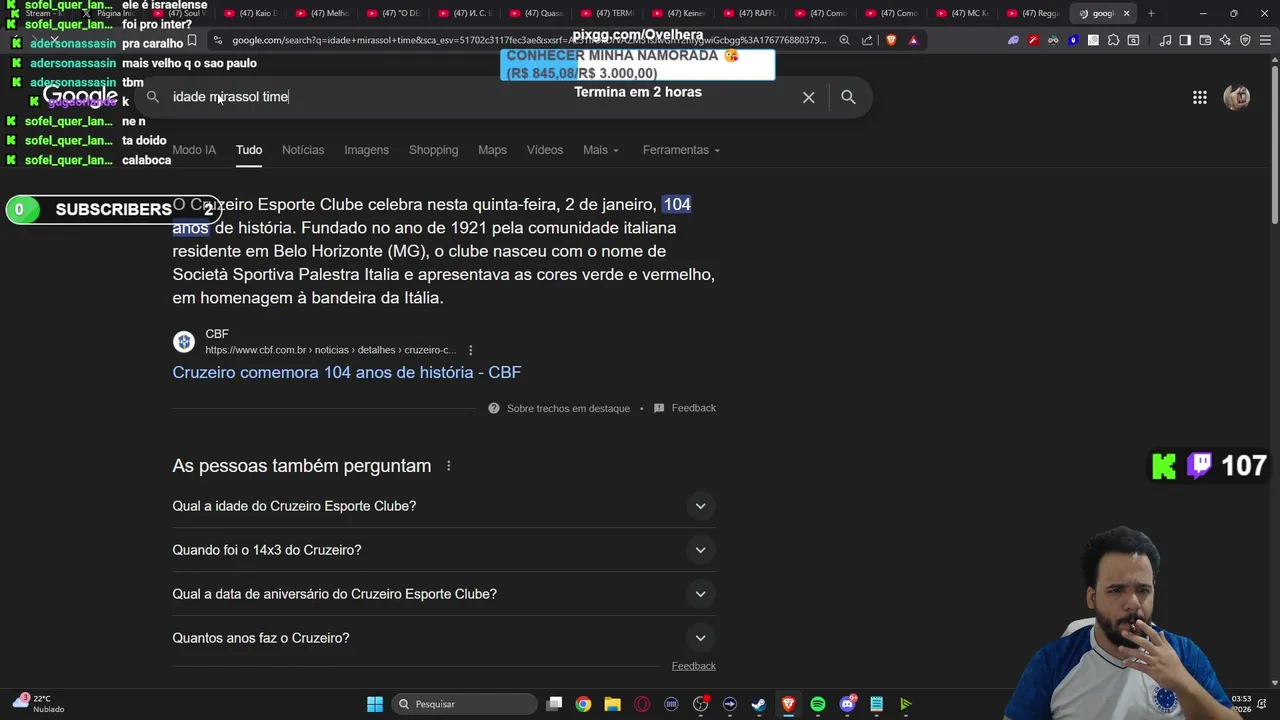Click the taskbar Pesquisar search box
The height and width of the screenshot is (720, 1280).
click(x=466, y=704)
